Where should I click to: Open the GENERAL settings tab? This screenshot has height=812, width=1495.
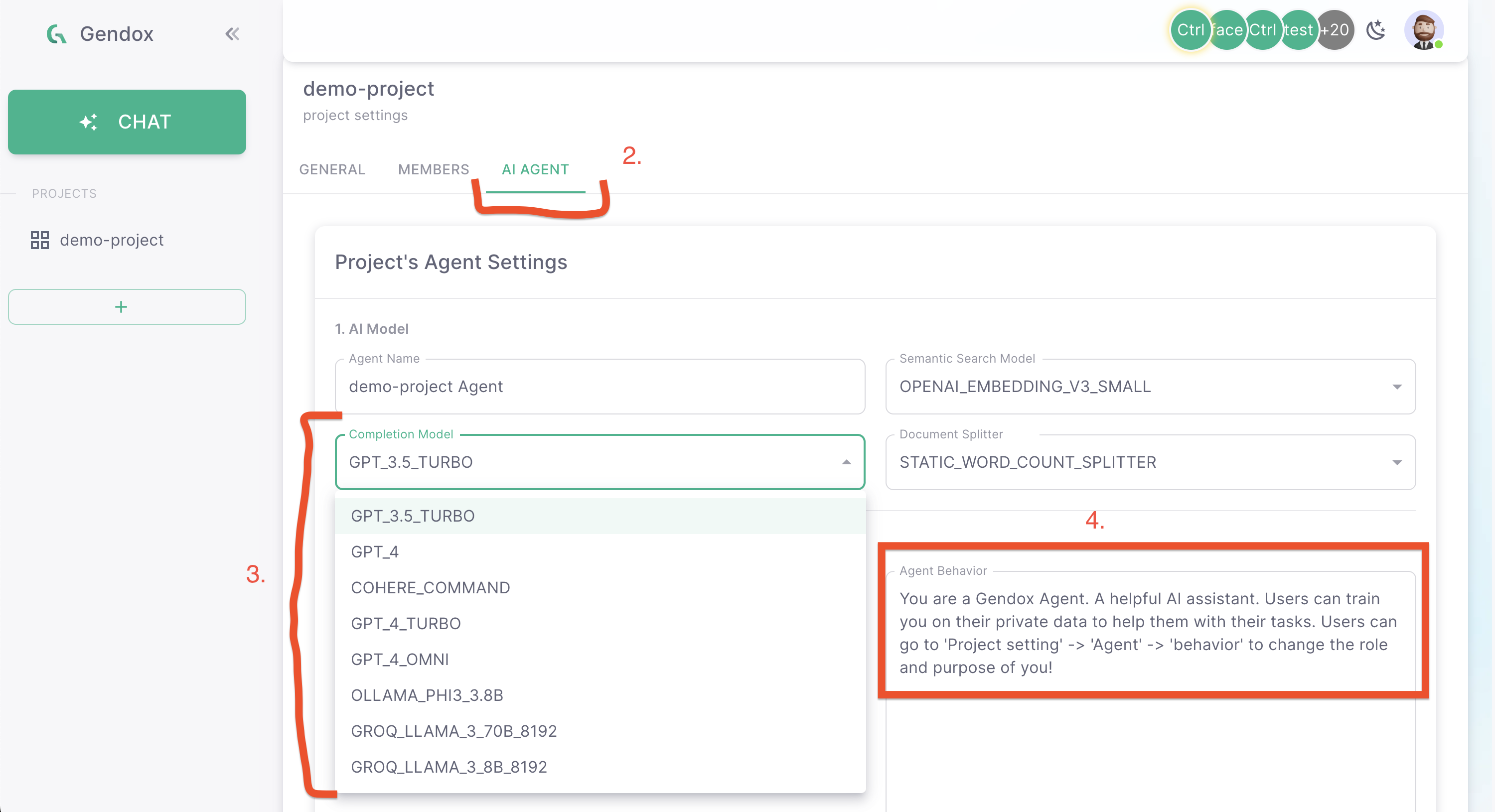pos(331,169)
